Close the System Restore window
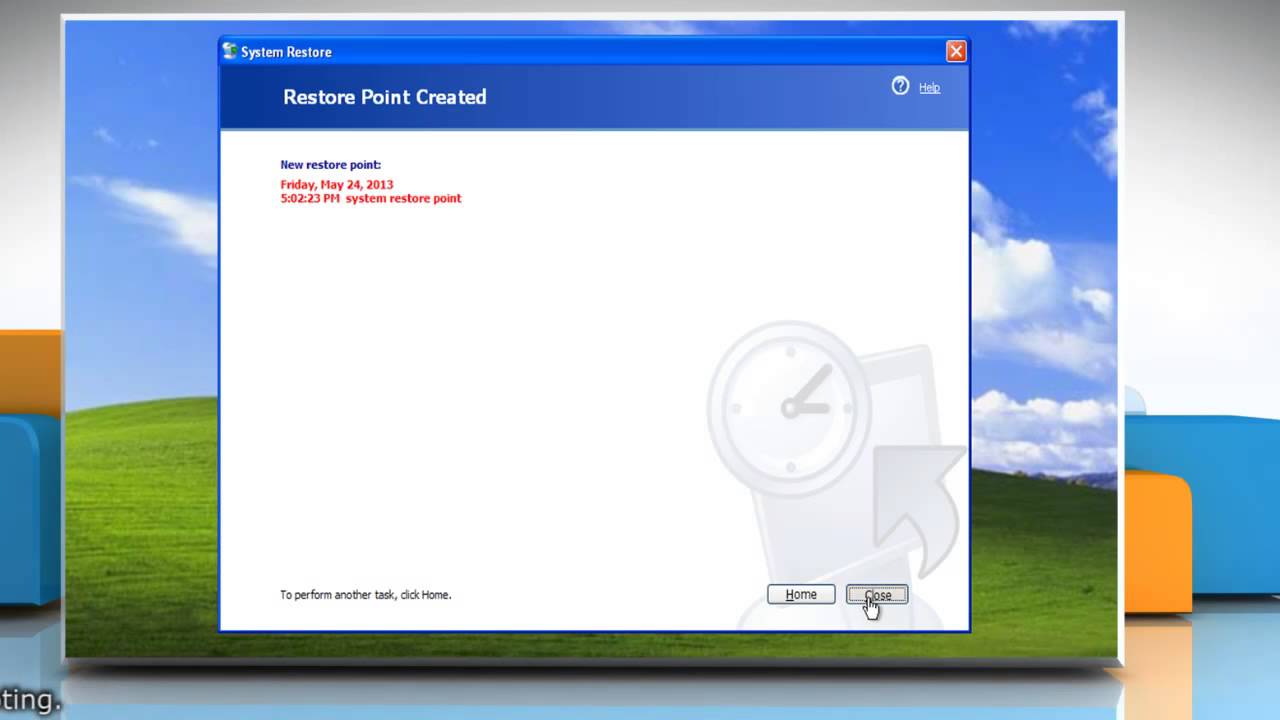This screenshot has height=720, width=1280. coord(956,51)
